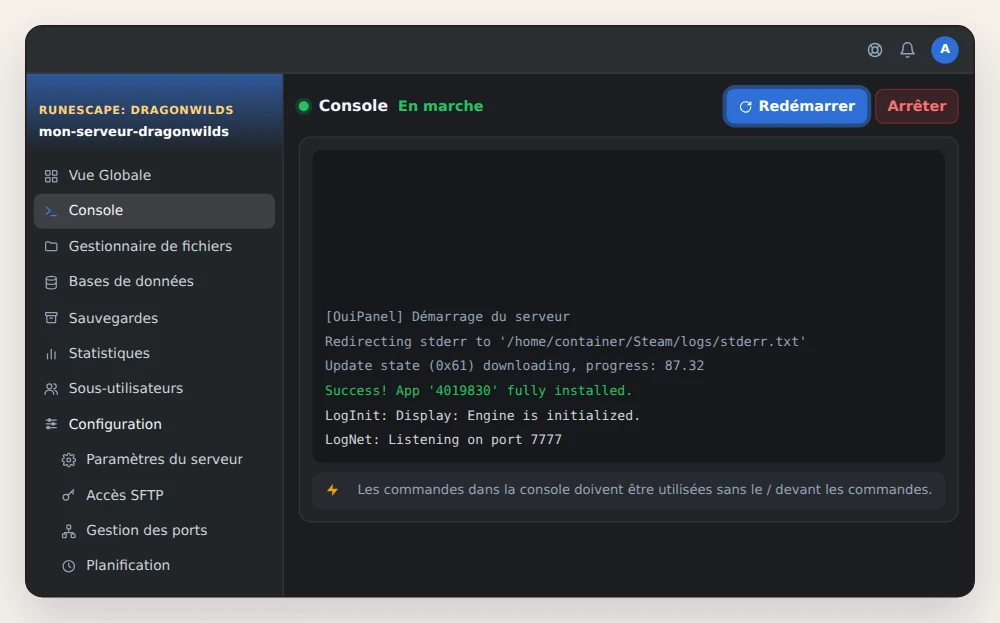Click the "Redirecting stderr" log line

tap(565, 341)
